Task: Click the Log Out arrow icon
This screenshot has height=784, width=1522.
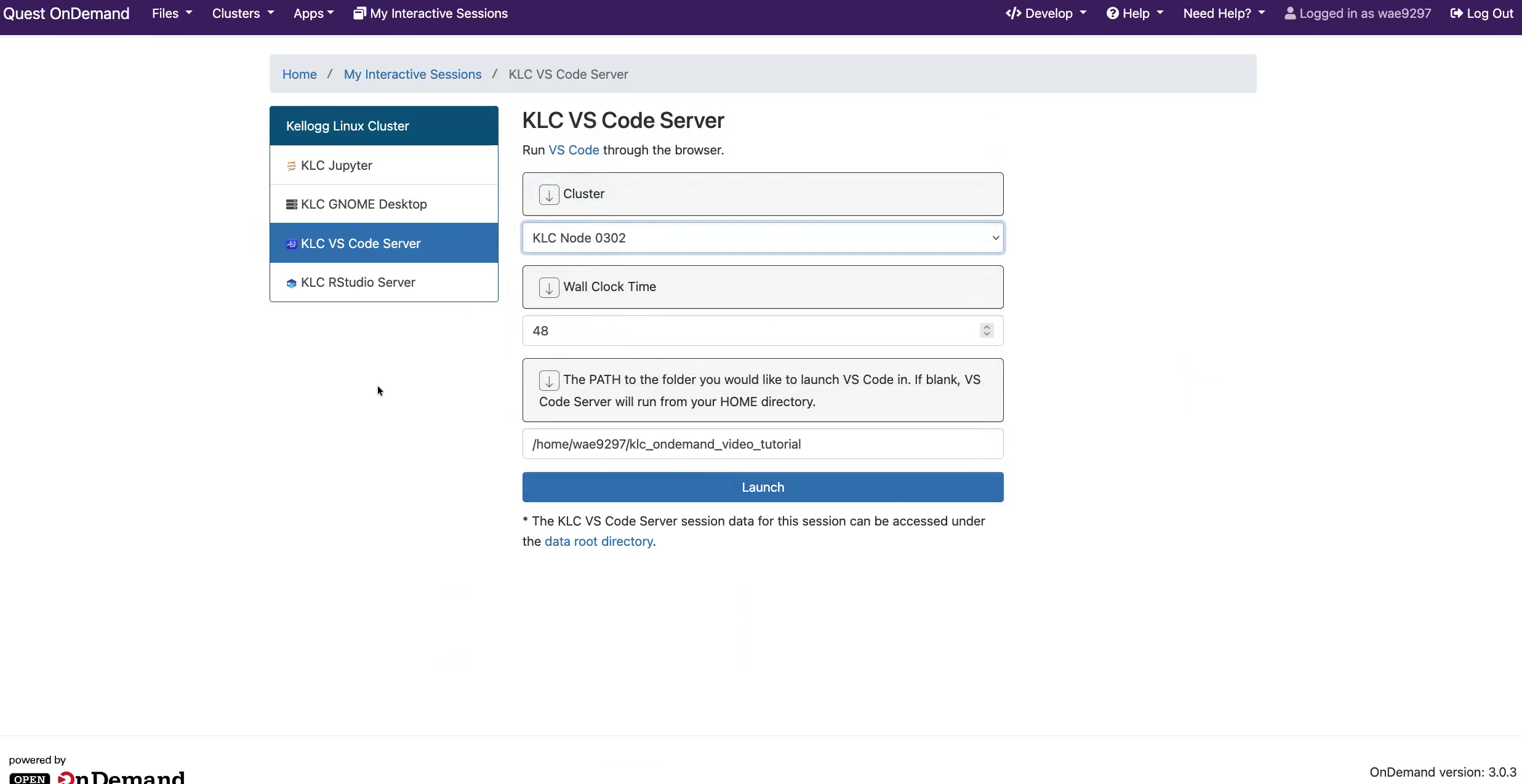Action: point(1457,14)
